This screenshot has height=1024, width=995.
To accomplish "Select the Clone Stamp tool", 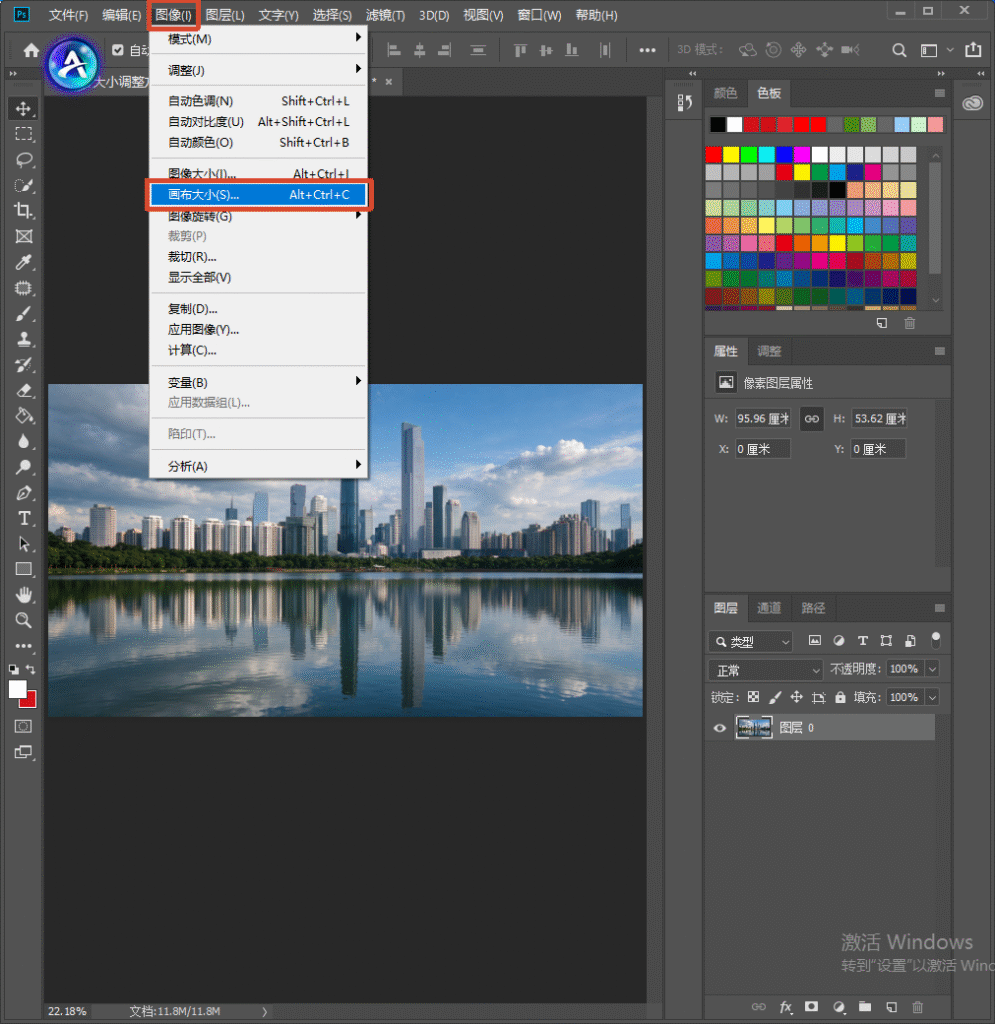I will point(24,339).
